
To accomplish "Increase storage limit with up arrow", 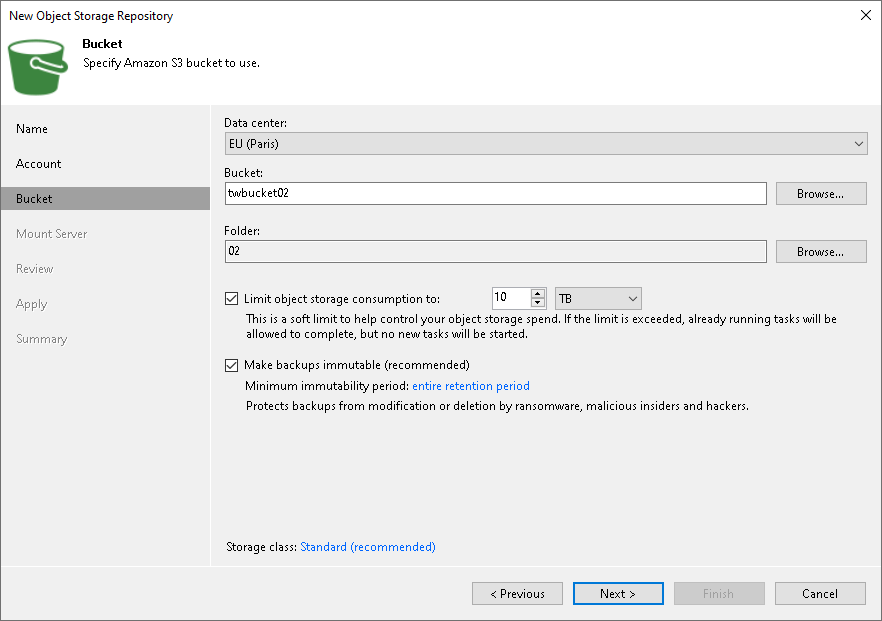I will click(538, 294).
